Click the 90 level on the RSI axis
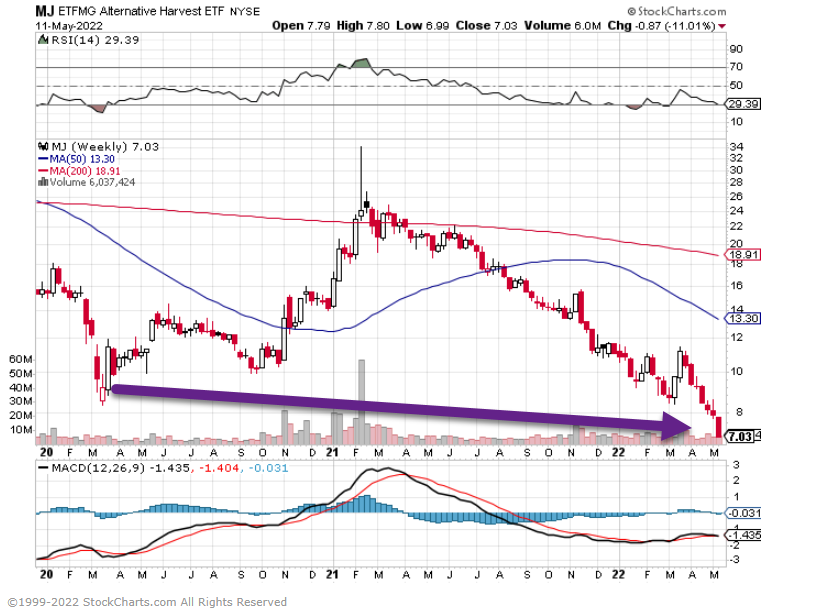This screenshot has height=614, width=817. coord(736,49)
